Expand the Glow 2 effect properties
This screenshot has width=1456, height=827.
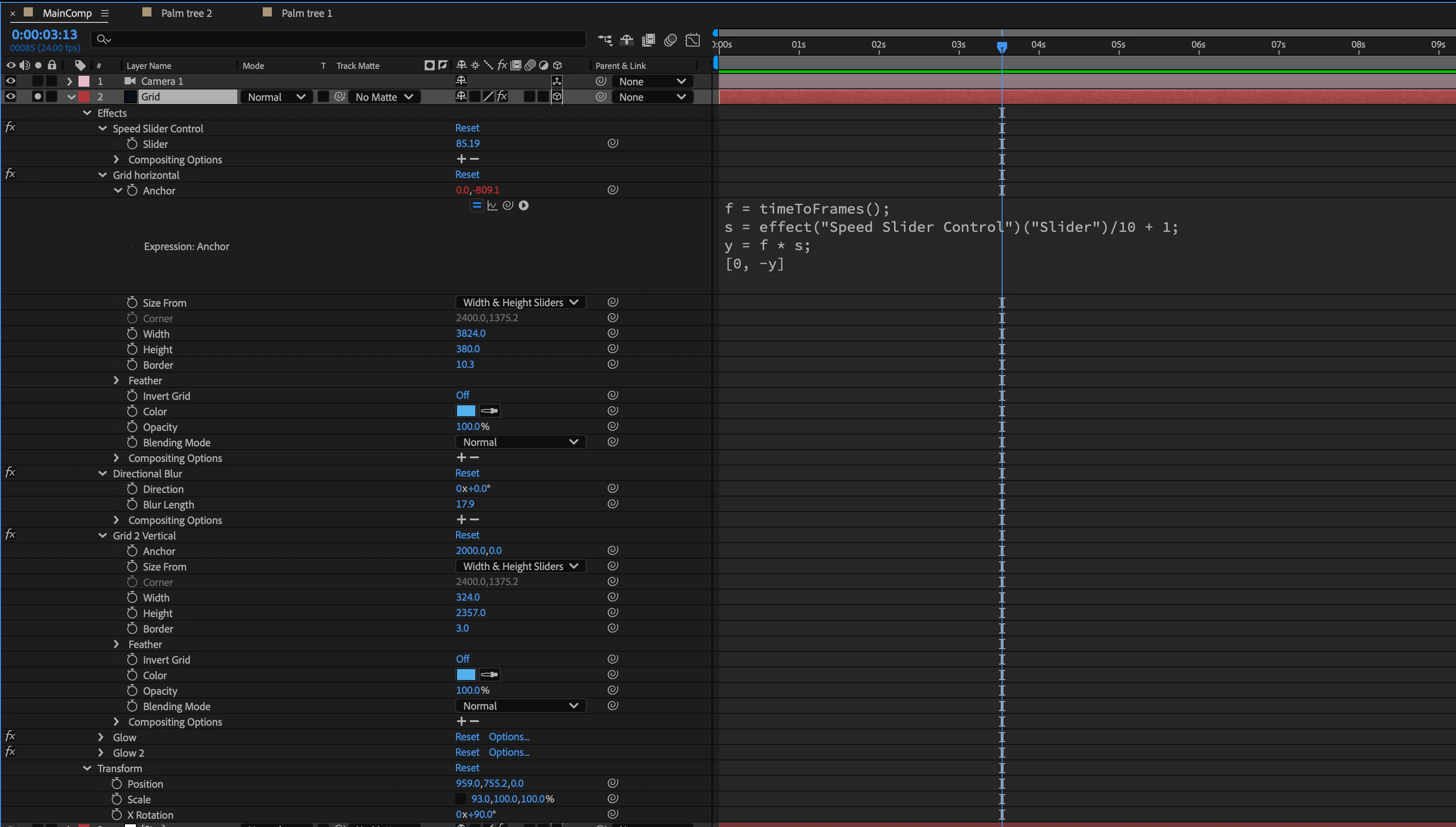pyautogui.click(x=101, y=753)
